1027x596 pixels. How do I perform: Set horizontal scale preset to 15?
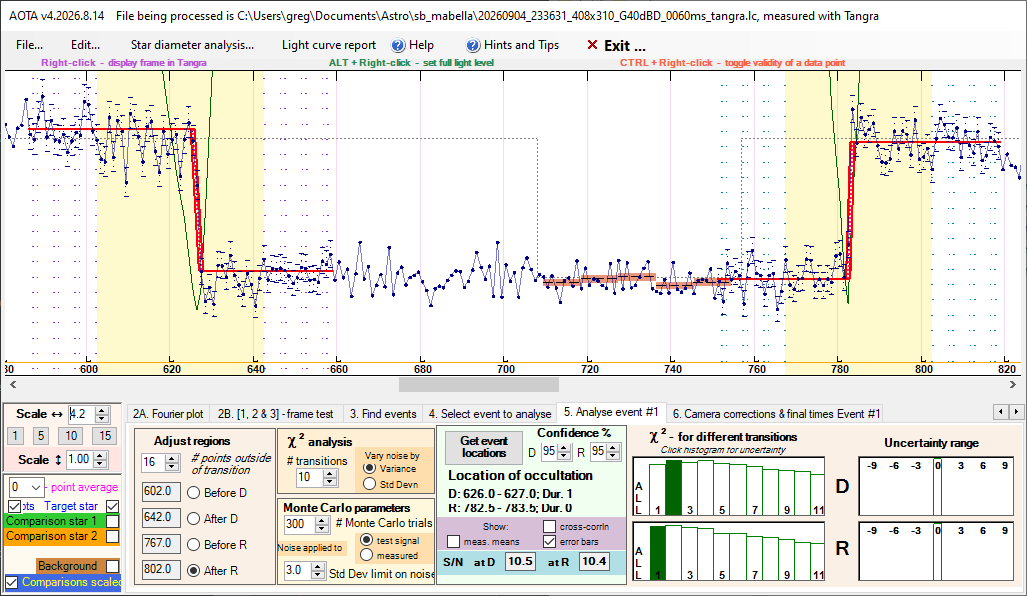point(105,436)
